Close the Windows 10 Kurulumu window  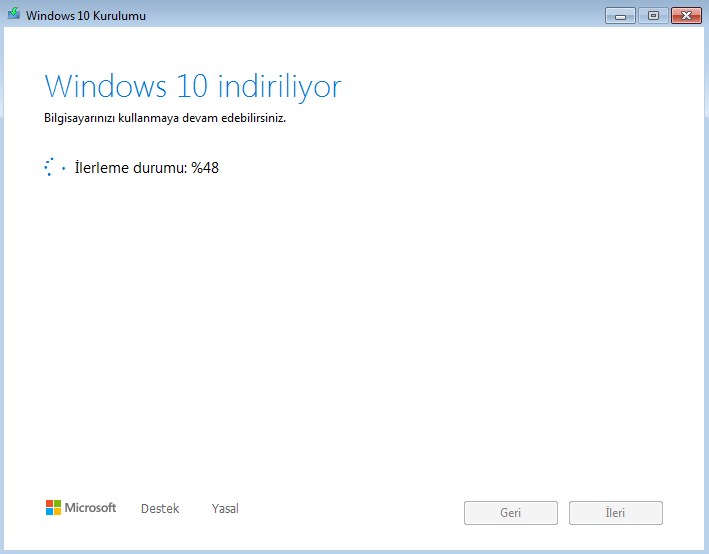(x=686, y=16)
